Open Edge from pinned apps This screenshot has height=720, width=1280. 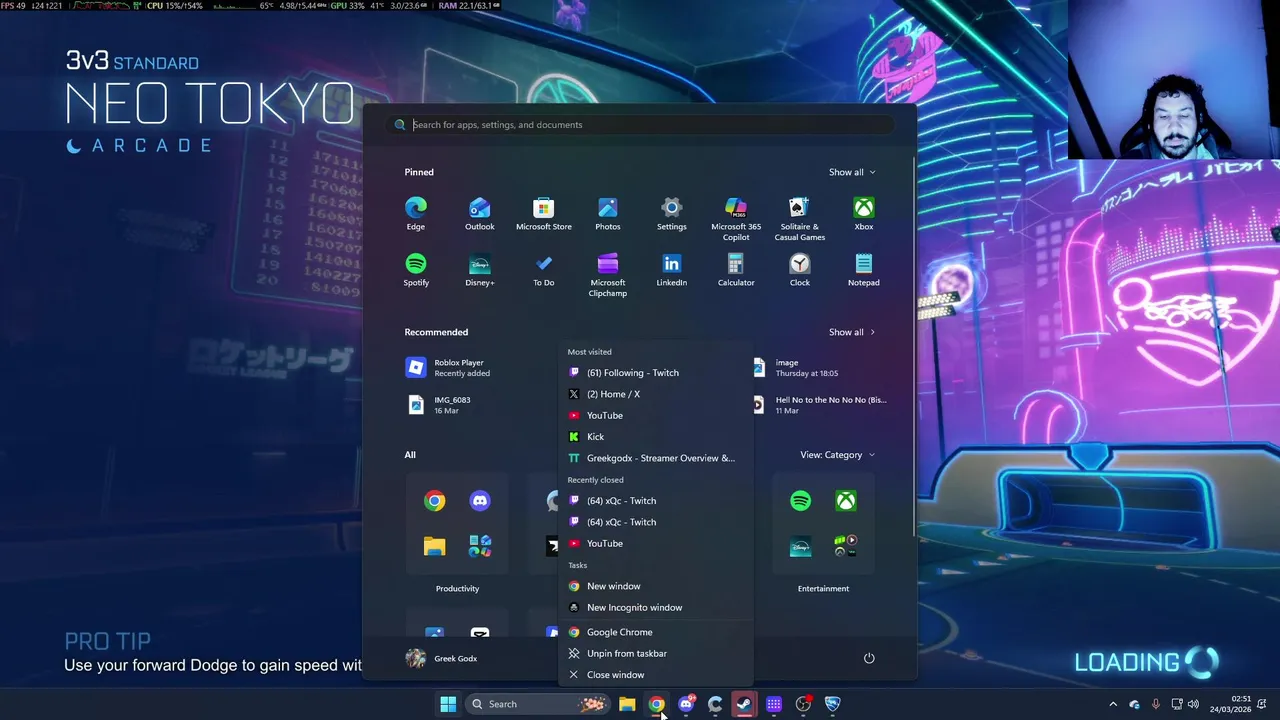(x=416, y=213)
